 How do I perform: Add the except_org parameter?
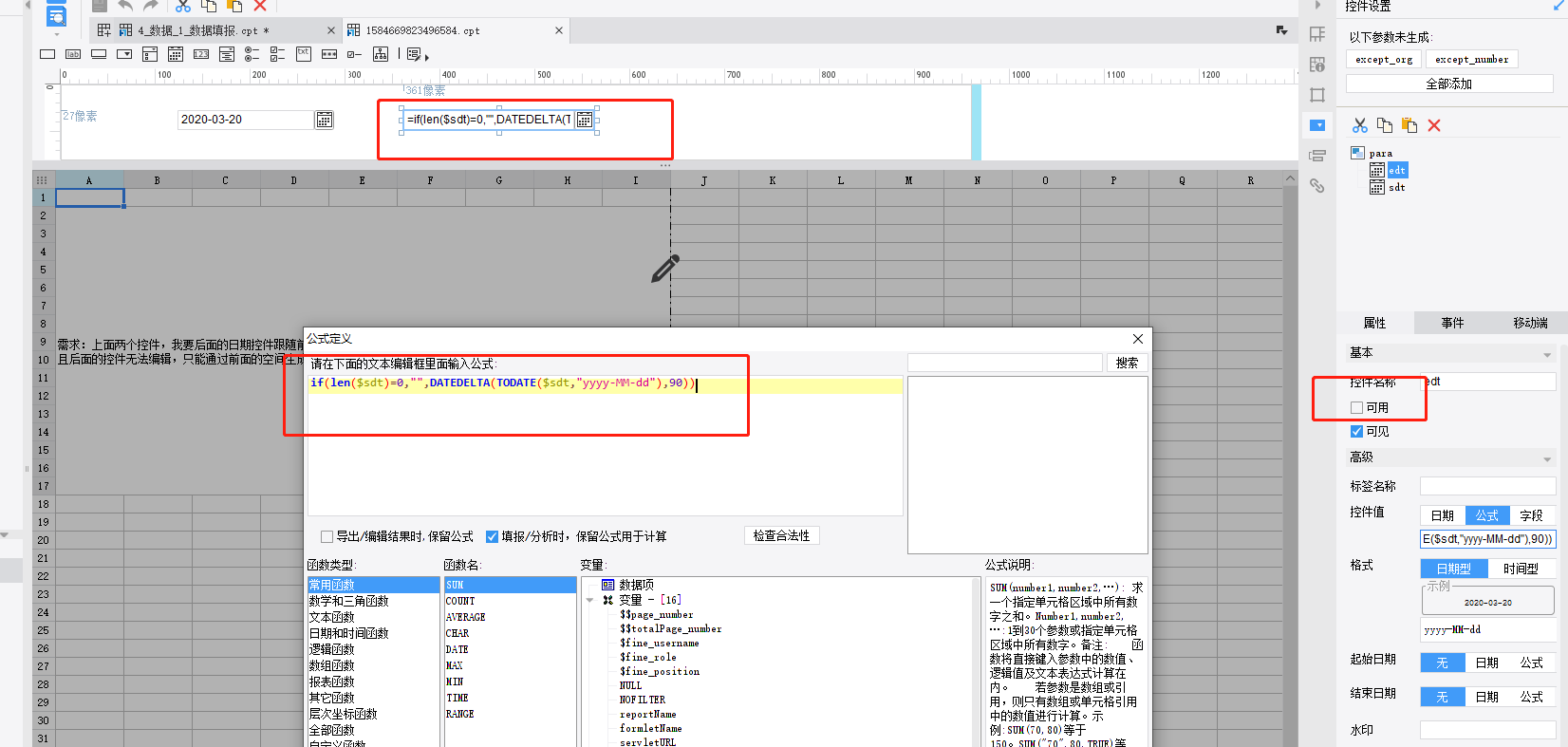[1384, 59]
